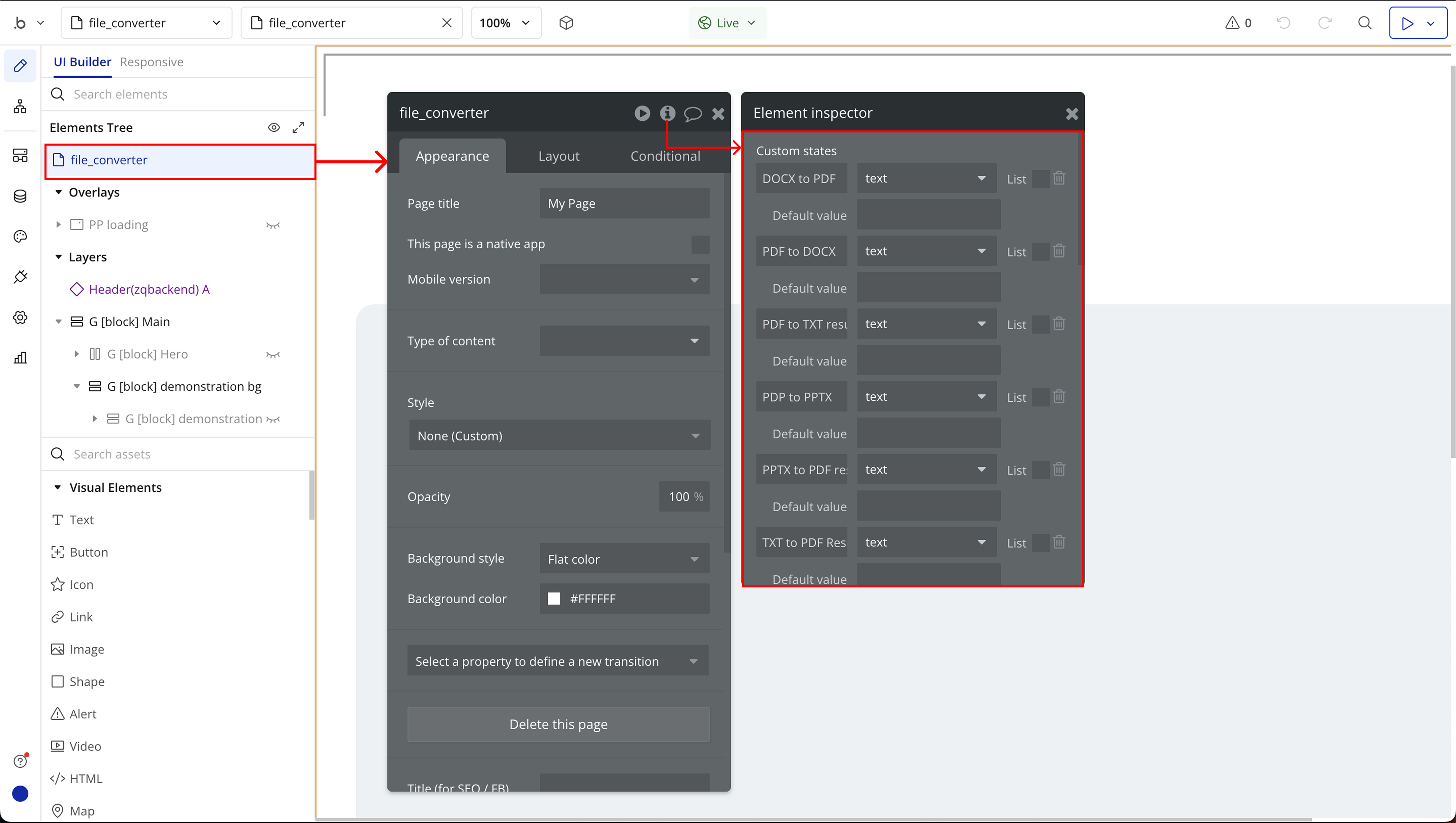1456x823 pixels.
Task: Open the Data tab database icon
Action: tap(20, 196)
